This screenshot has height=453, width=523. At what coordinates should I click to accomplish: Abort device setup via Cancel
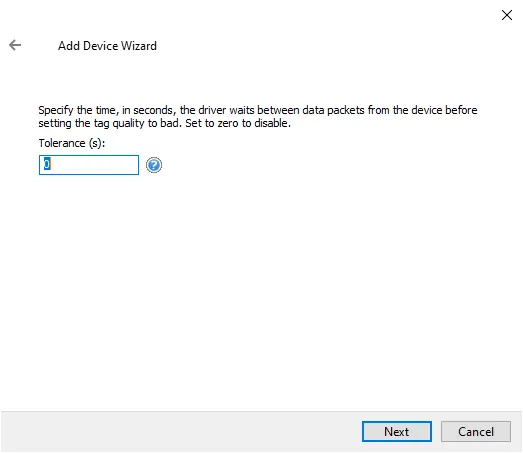tap(476, 431)
